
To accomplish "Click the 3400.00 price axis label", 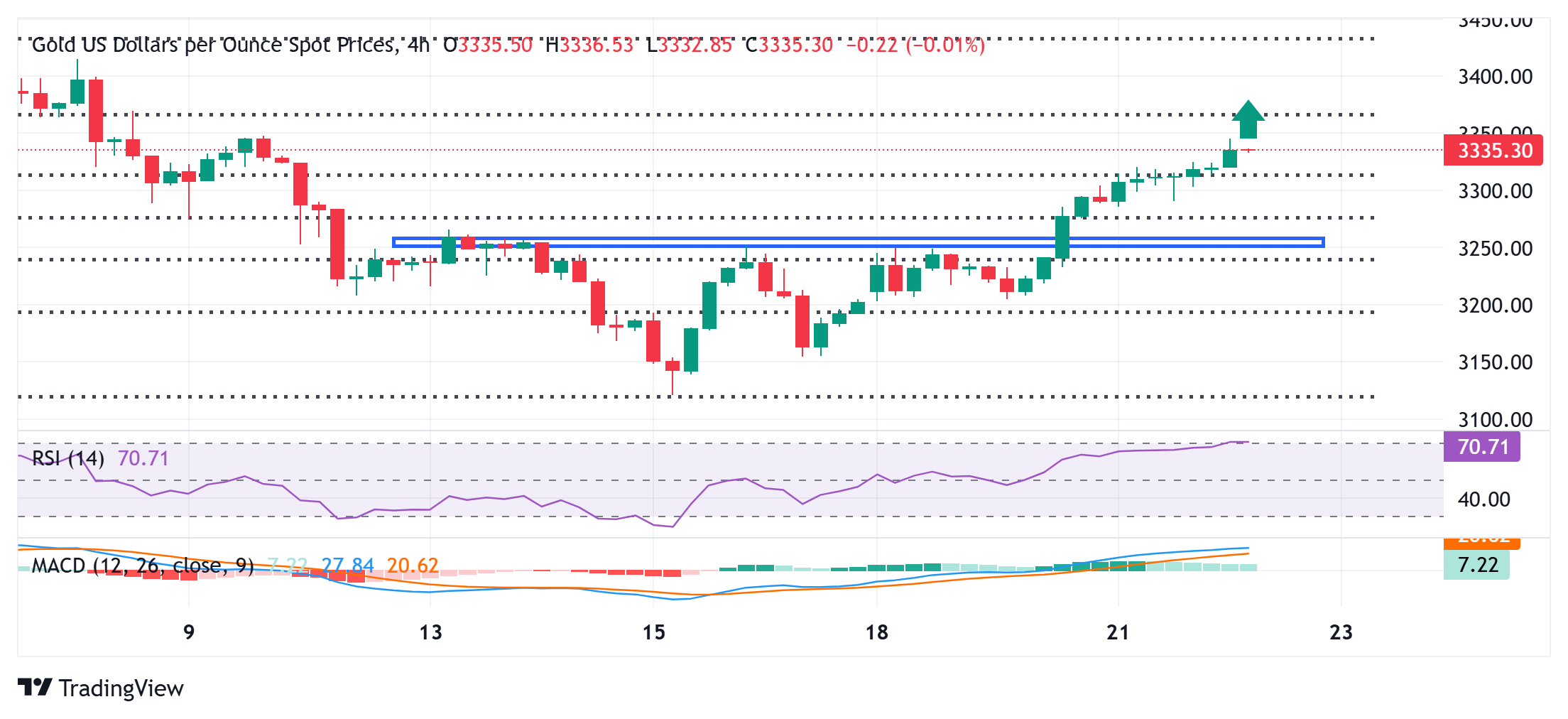I will point(1495,77).
